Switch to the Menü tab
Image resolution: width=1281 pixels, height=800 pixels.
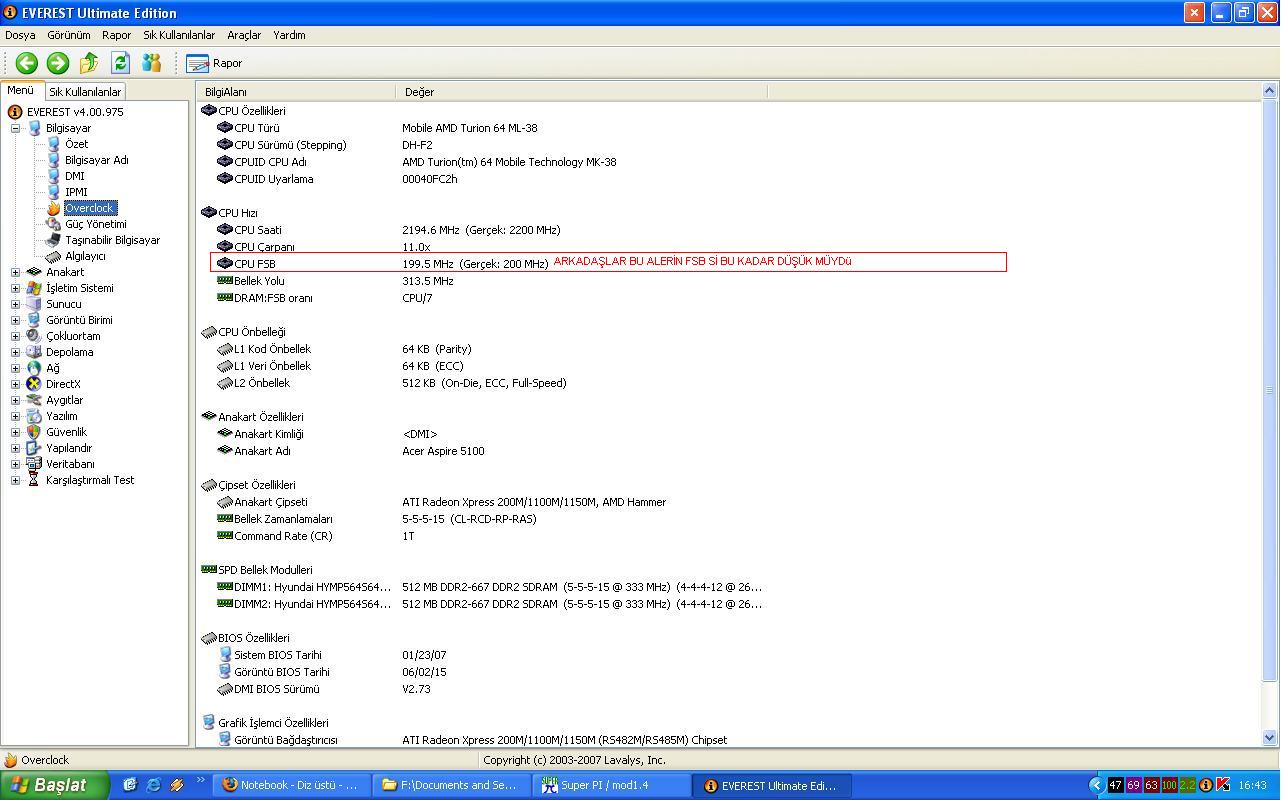21,90
